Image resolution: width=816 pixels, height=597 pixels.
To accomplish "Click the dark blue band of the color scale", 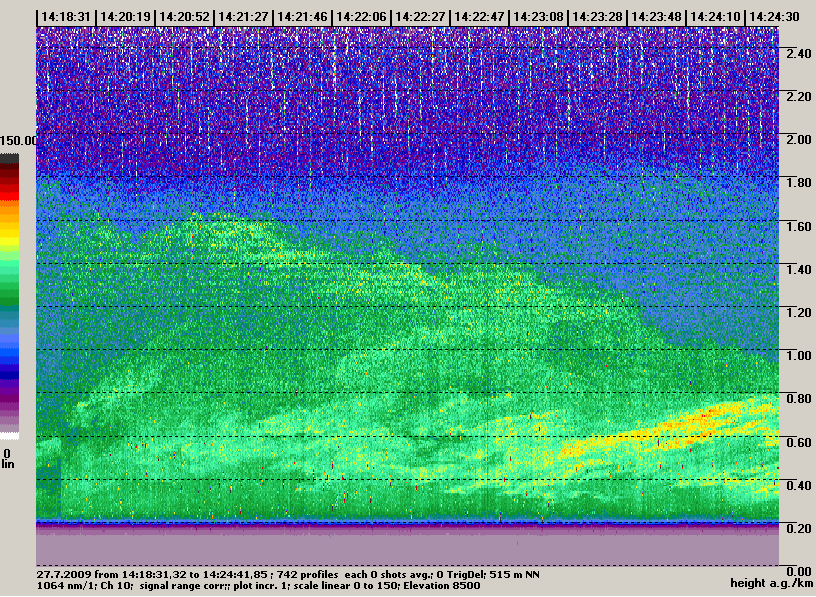I will pyautogui.click(x=9, y=374).
